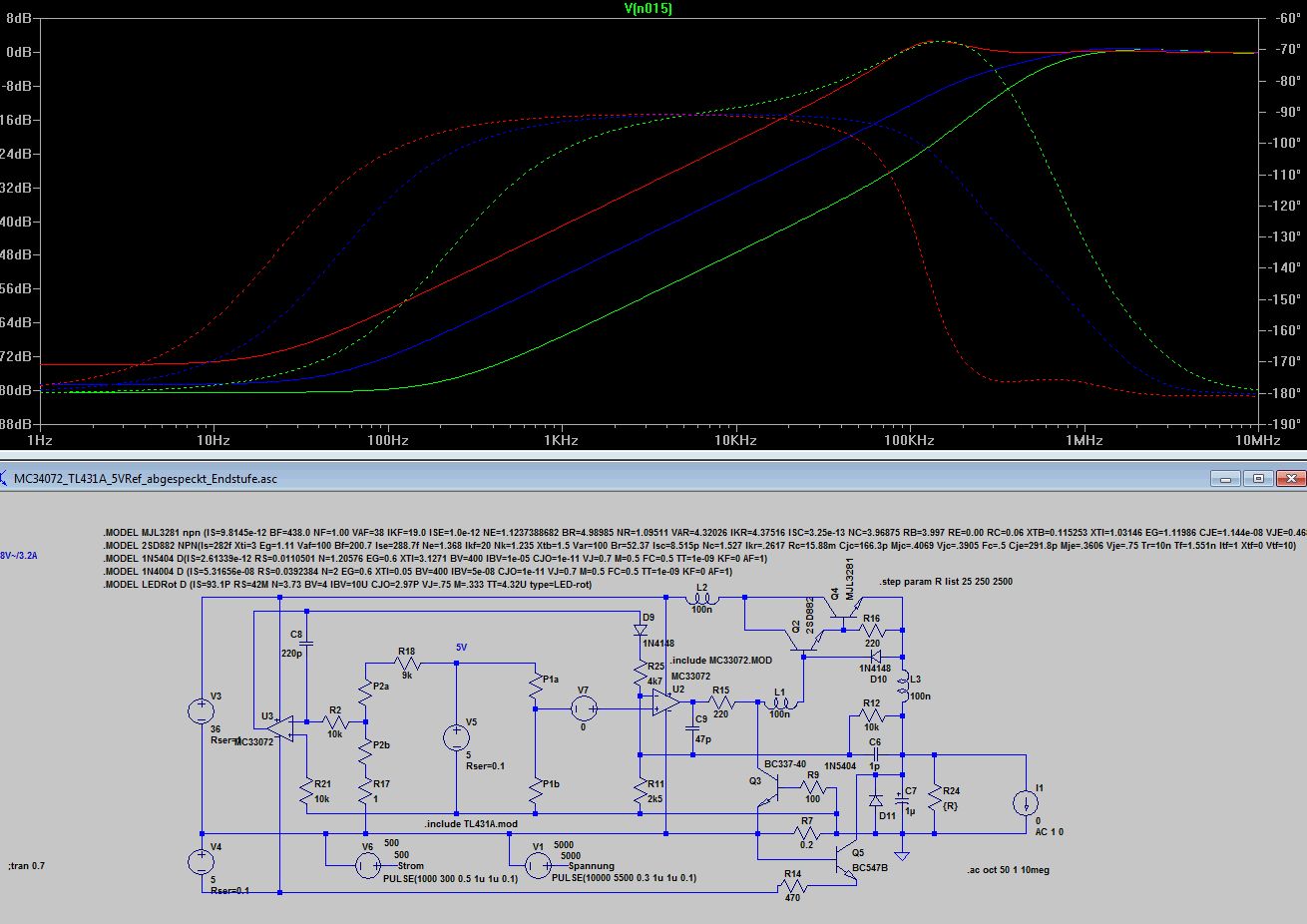Click the C7 1µ capacitor symbol

click(x=902, y=799)
